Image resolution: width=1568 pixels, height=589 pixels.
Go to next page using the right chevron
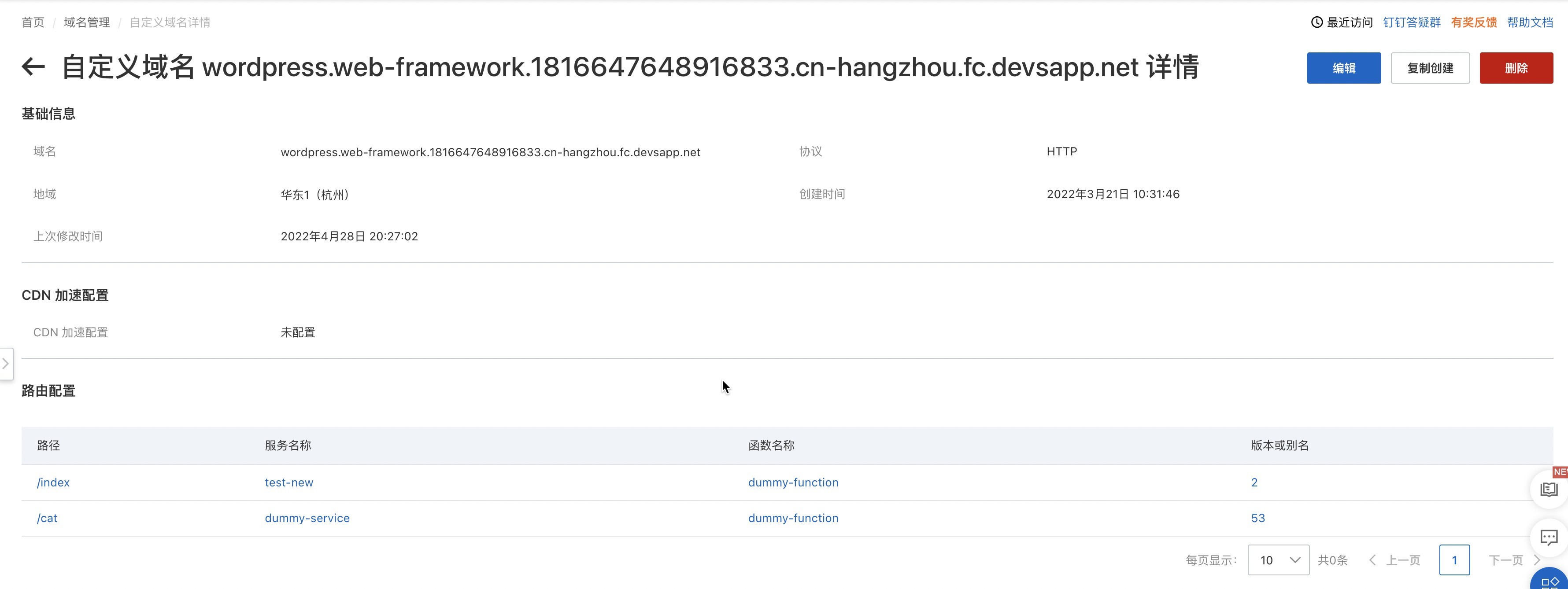1537,560
